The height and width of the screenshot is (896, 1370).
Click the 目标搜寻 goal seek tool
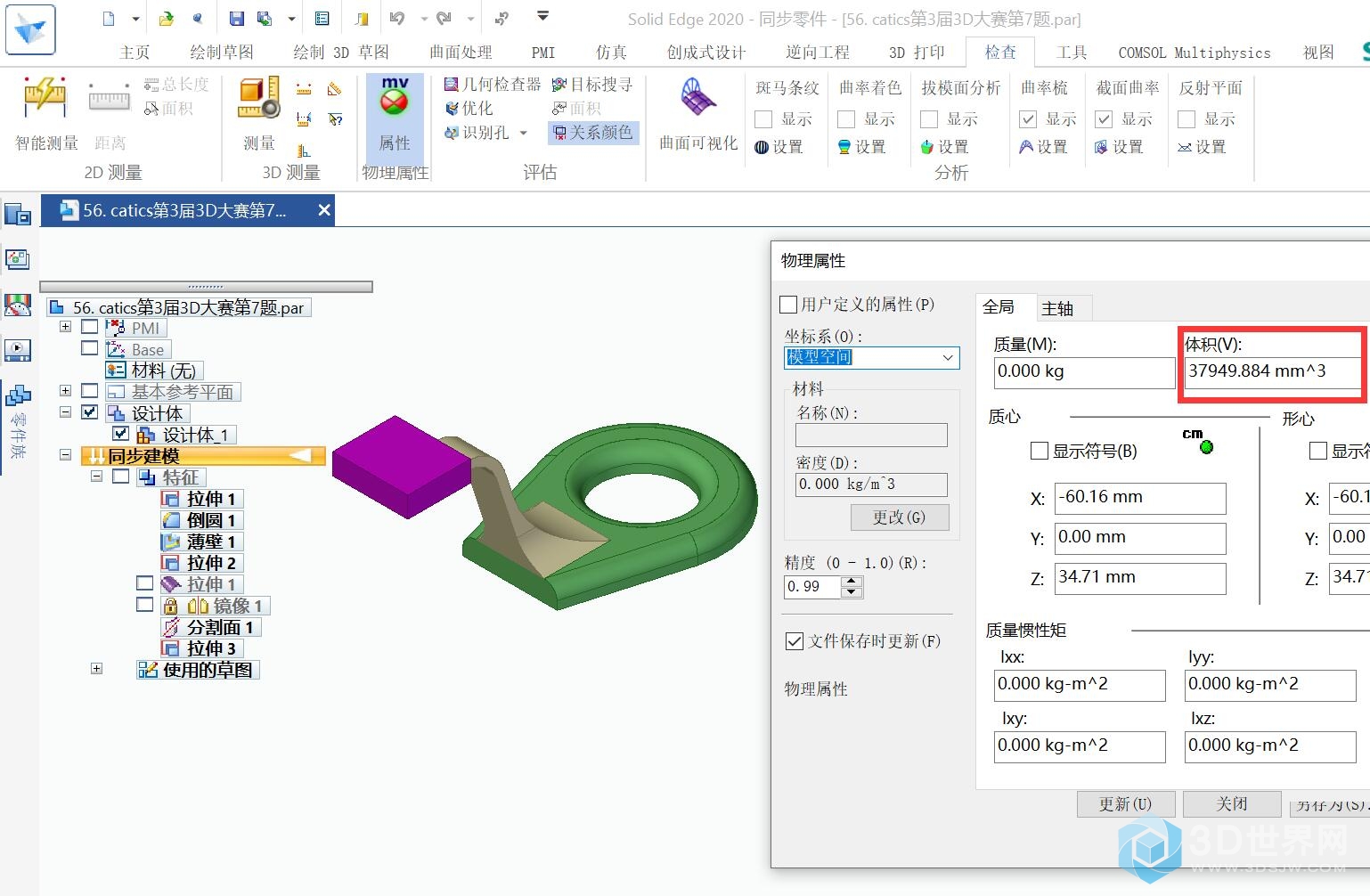pos(592,85)
